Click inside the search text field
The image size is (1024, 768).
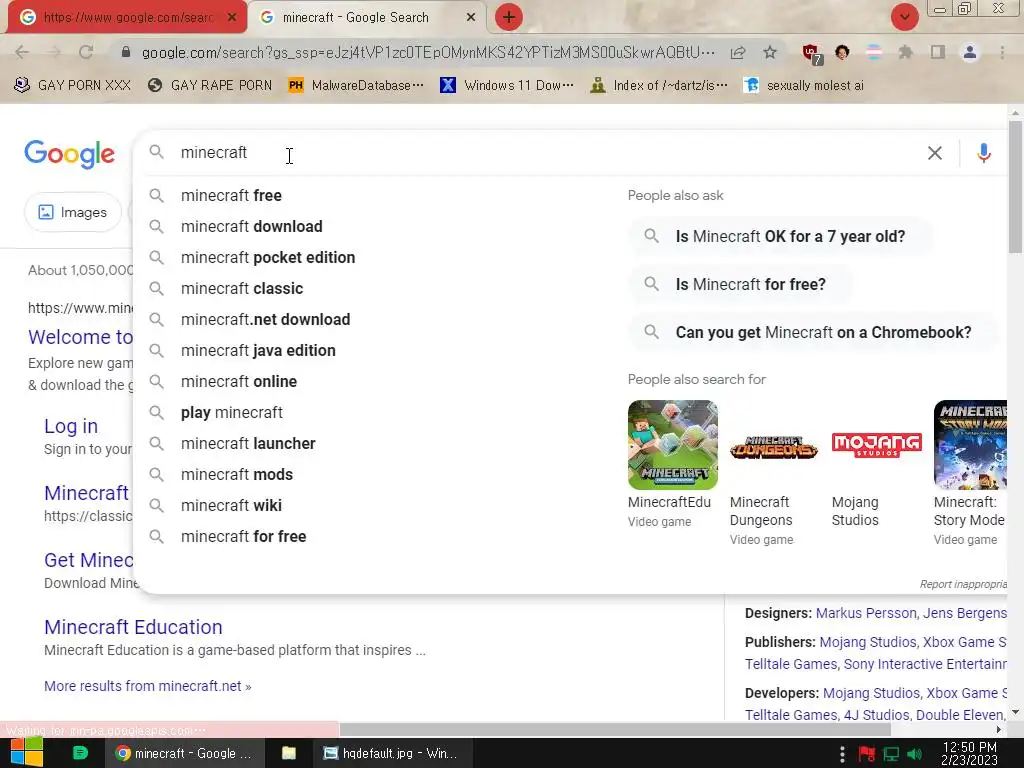549,153
